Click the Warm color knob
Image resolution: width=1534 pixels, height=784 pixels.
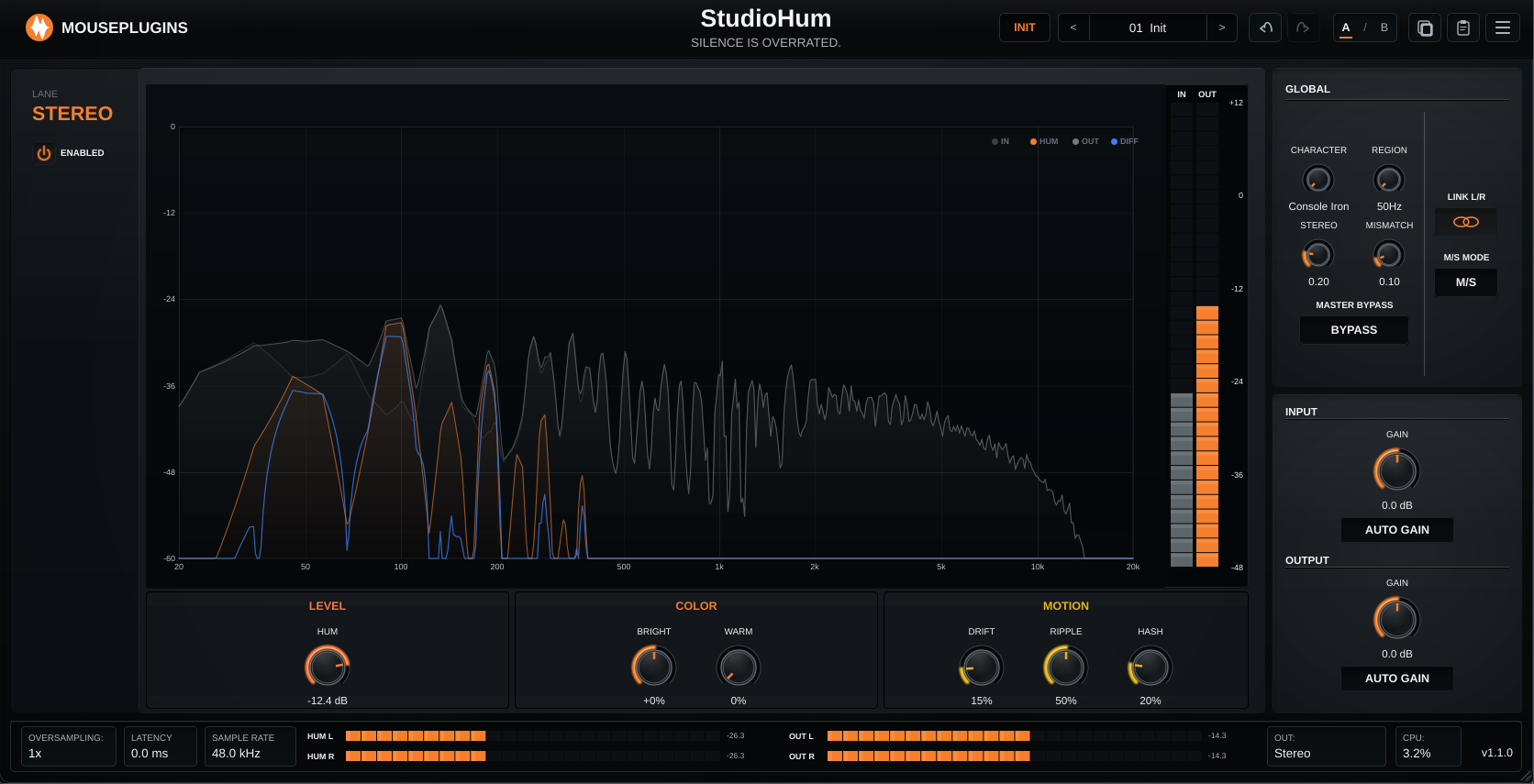739,667
